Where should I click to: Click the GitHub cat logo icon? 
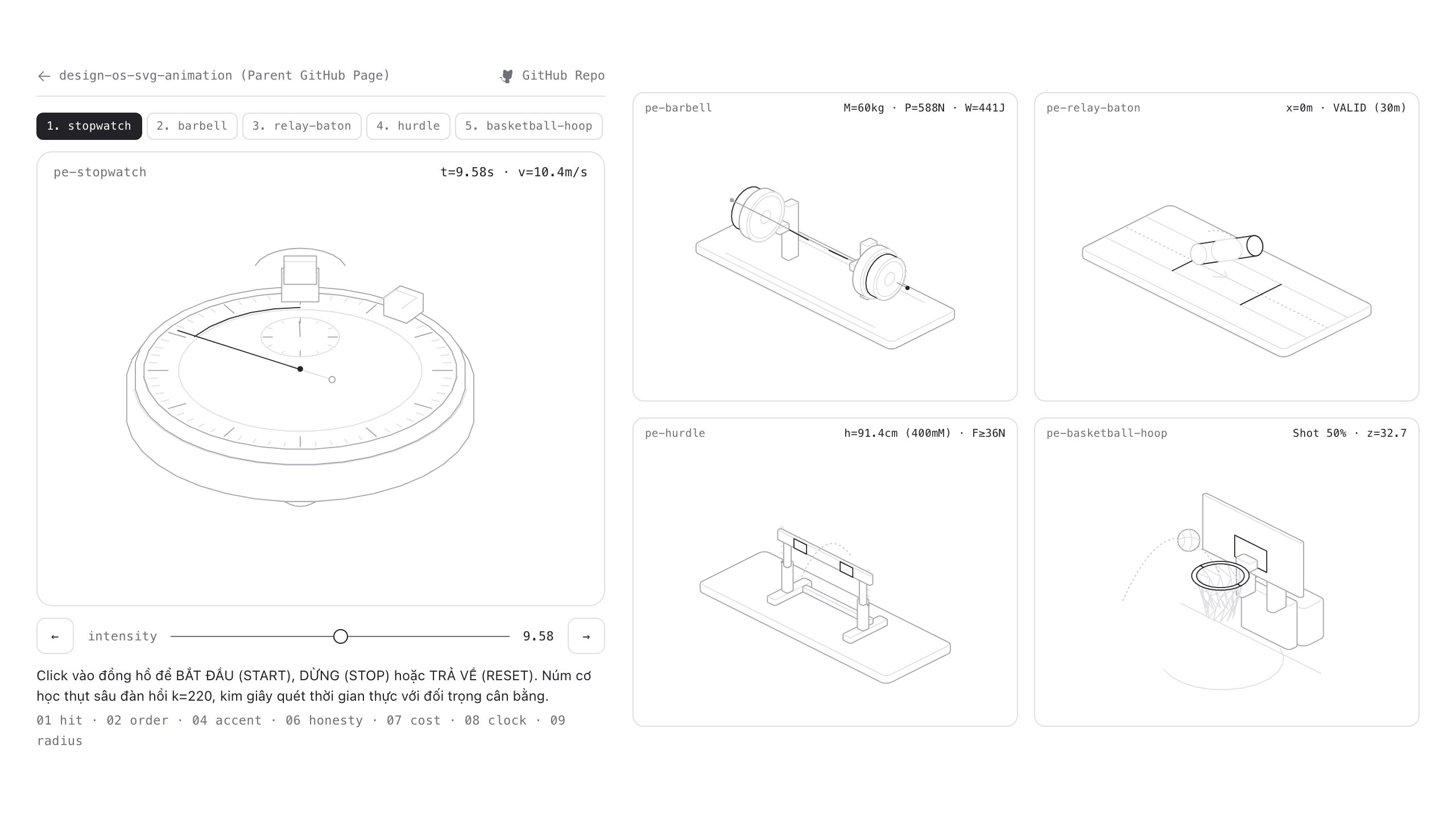pyautogui.click(x=507, y=76)
